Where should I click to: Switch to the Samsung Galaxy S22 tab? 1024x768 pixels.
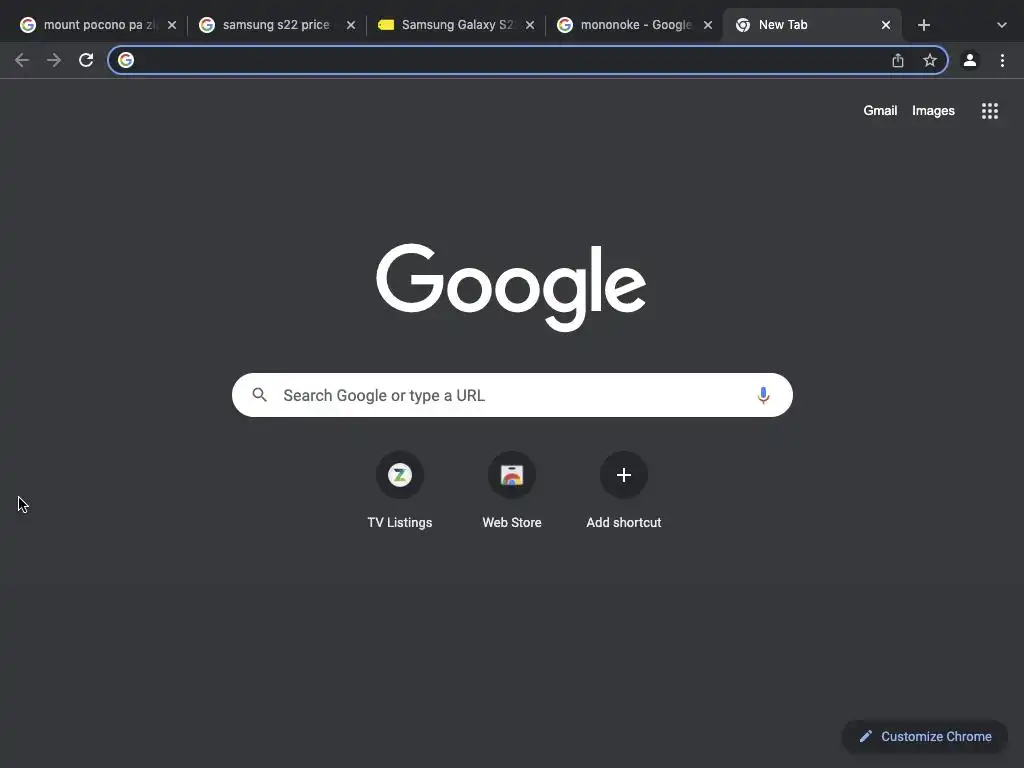click(454, 25)
